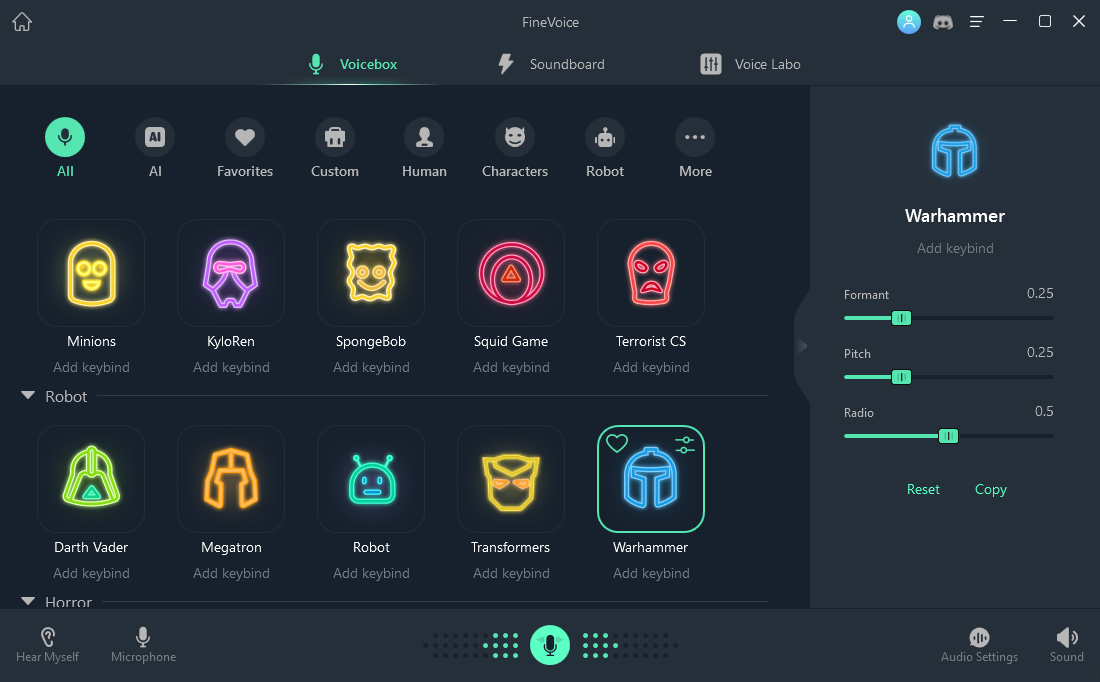This screenshot has height=682, width=1100.
Task: Add keybind under Warhammer voice card
Action: (651, 573)
